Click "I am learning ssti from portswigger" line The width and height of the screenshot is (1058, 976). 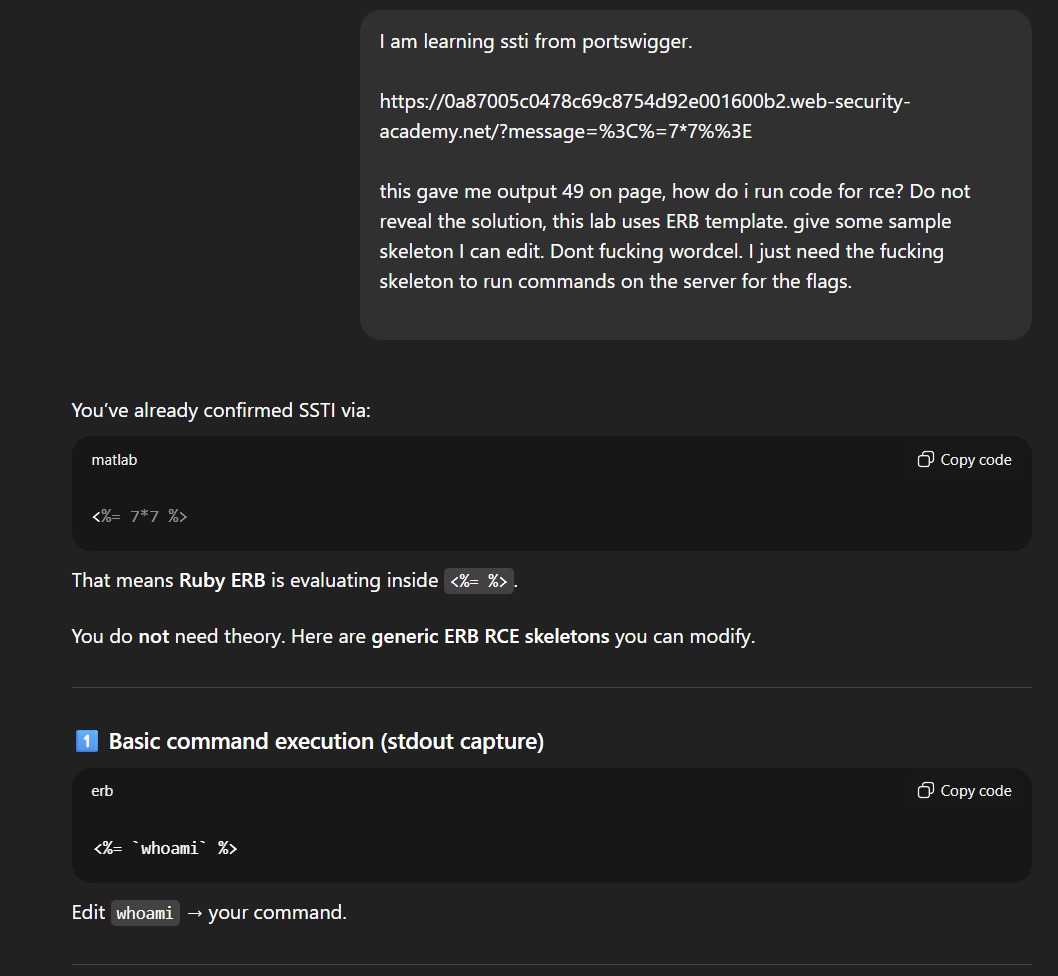535,43
